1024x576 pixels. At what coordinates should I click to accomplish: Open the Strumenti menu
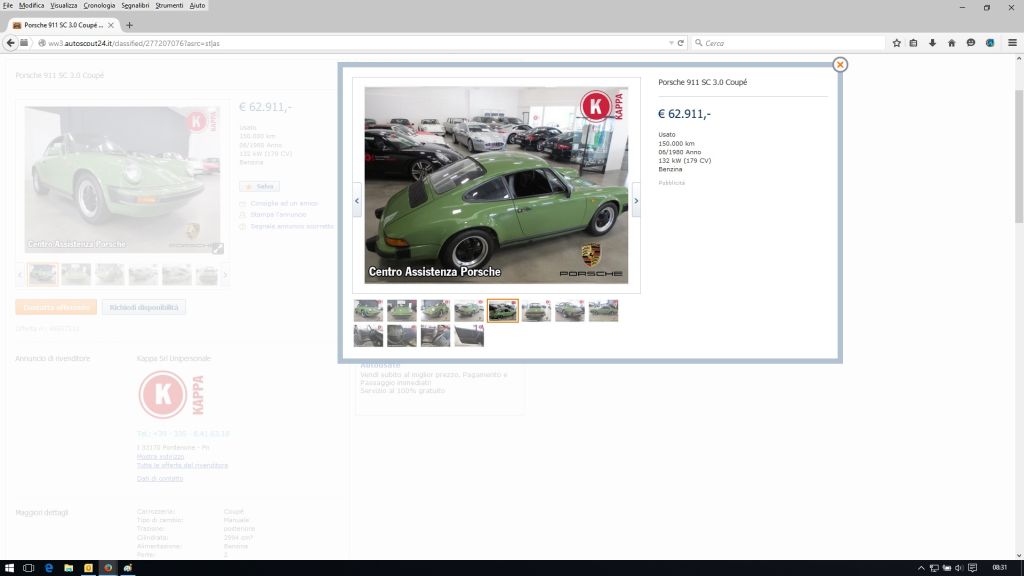coord(169,5)
